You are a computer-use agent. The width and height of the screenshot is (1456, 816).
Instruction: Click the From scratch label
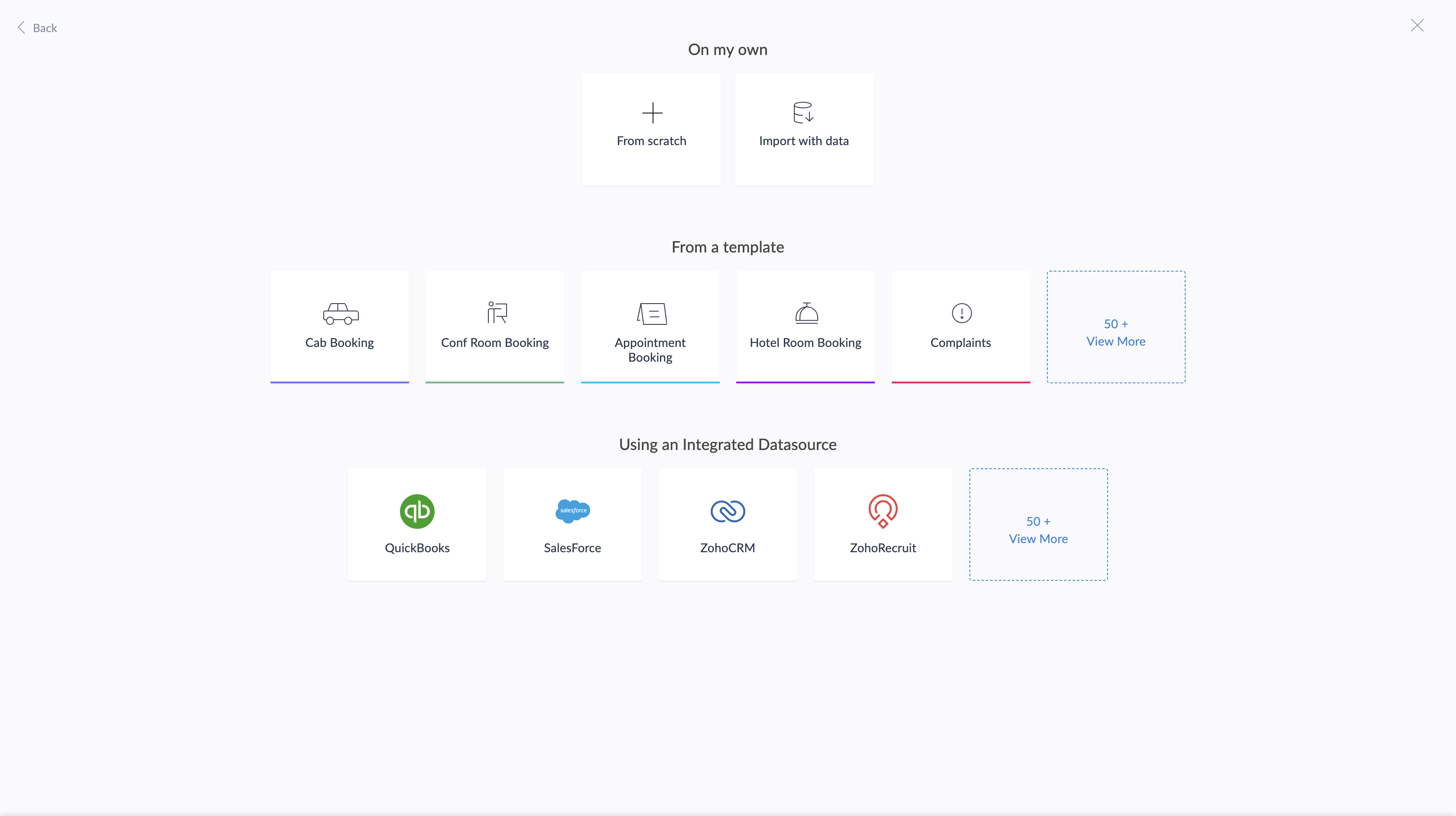pos(651,141)
